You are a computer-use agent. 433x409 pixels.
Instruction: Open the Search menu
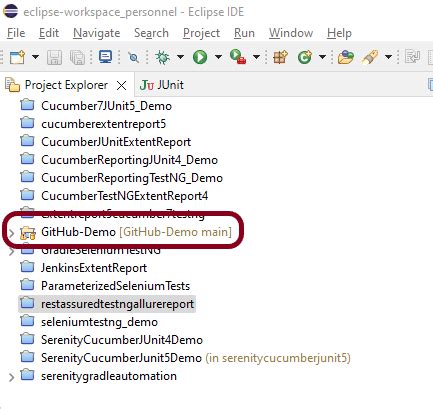click(x=151, y=33)
